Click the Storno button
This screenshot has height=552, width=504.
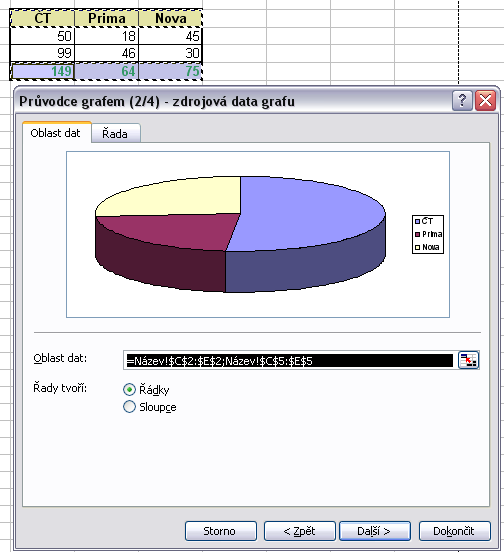coord(221,531)
